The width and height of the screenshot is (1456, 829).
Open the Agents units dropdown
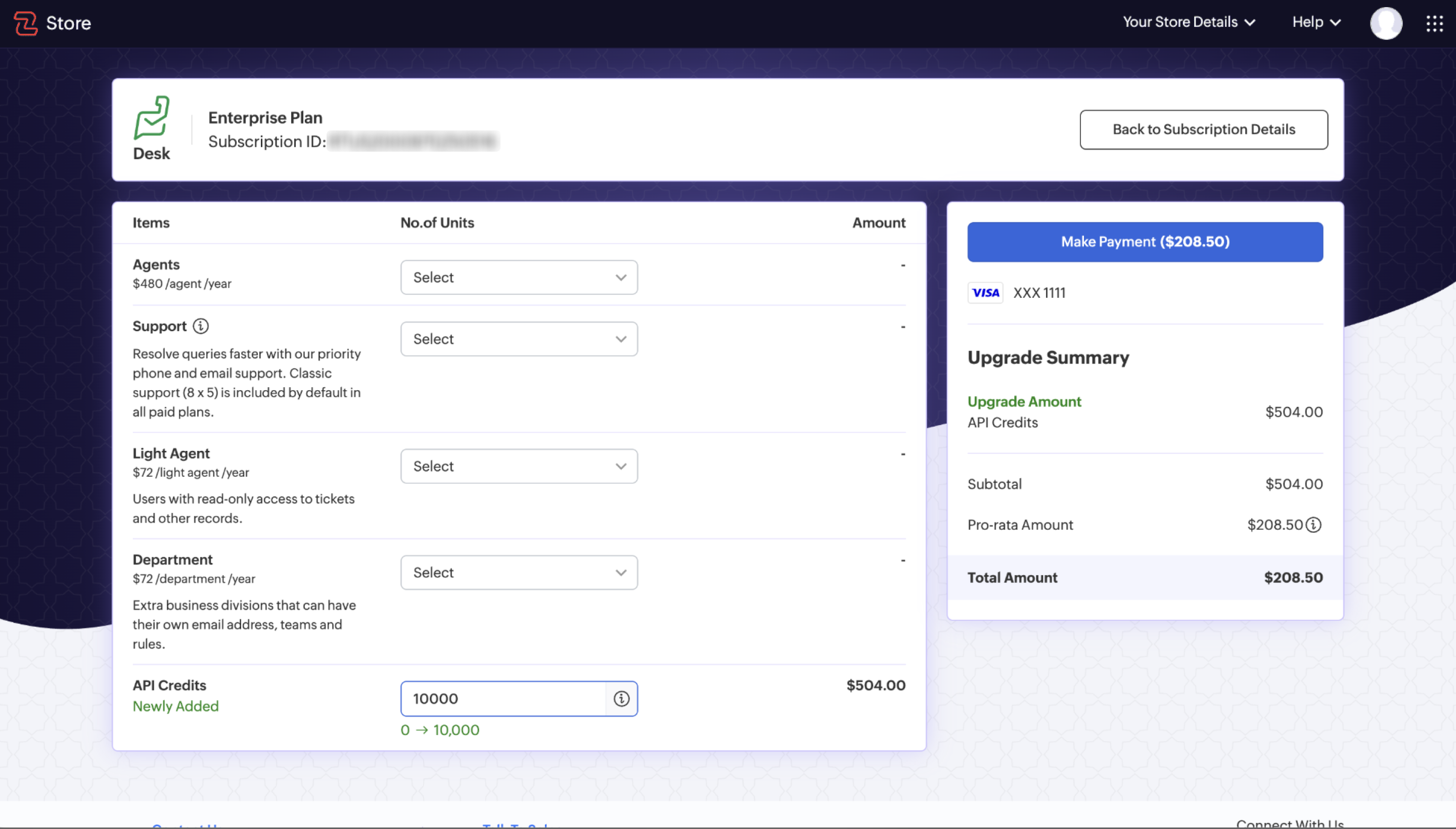pyautogui.click(x=519, y=278)
